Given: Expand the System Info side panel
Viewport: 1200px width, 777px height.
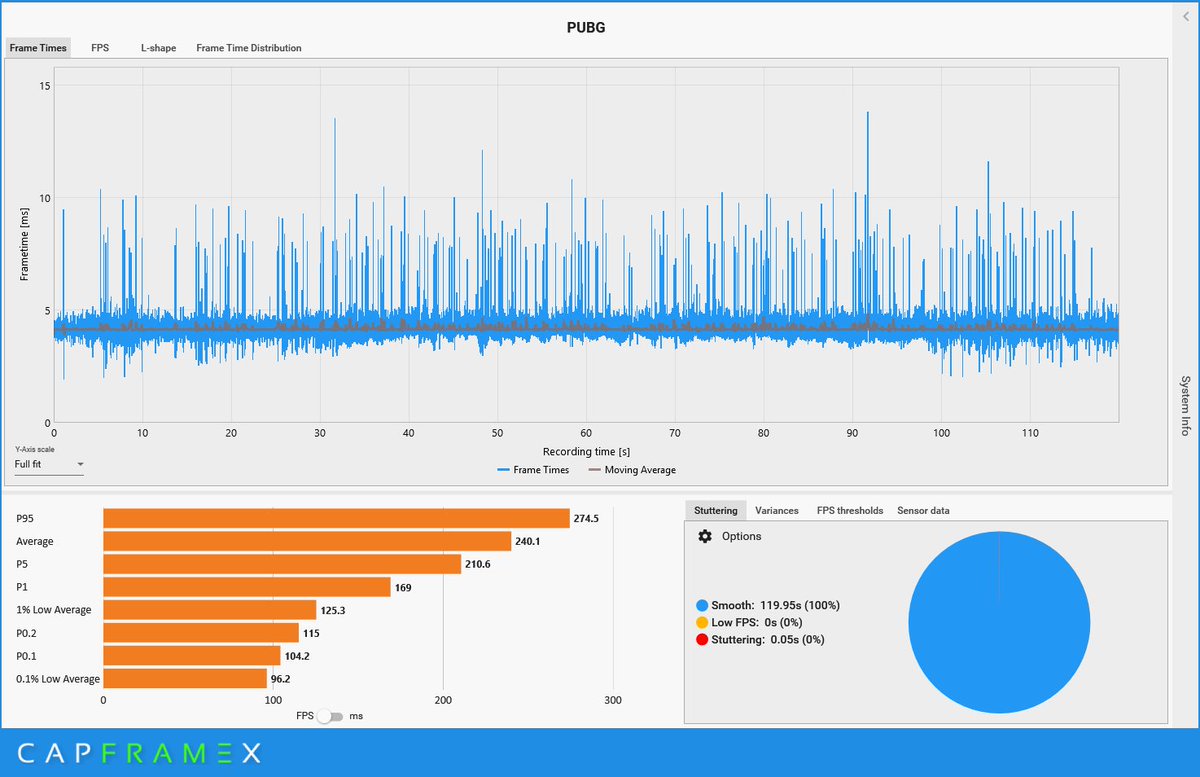Looking at the screenshot, I should click(1185, 406).
